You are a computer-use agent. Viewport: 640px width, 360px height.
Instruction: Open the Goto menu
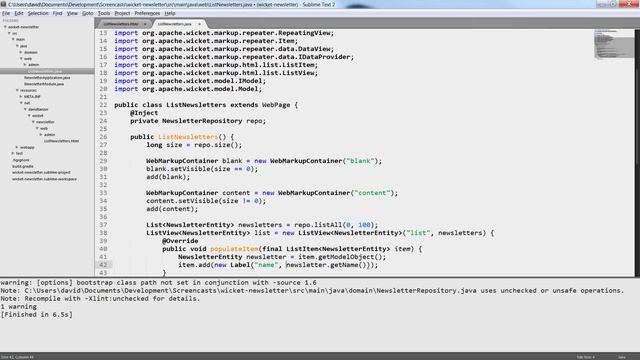tap(87, 13)
